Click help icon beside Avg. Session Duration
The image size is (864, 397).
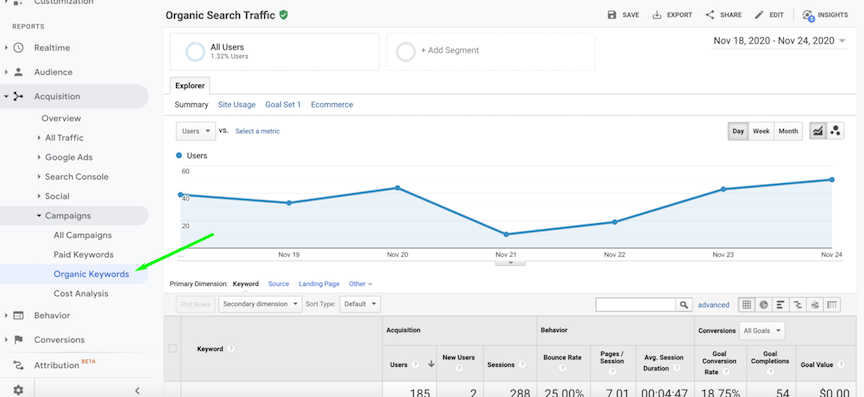pyautogui.click(x=677, y=368)
